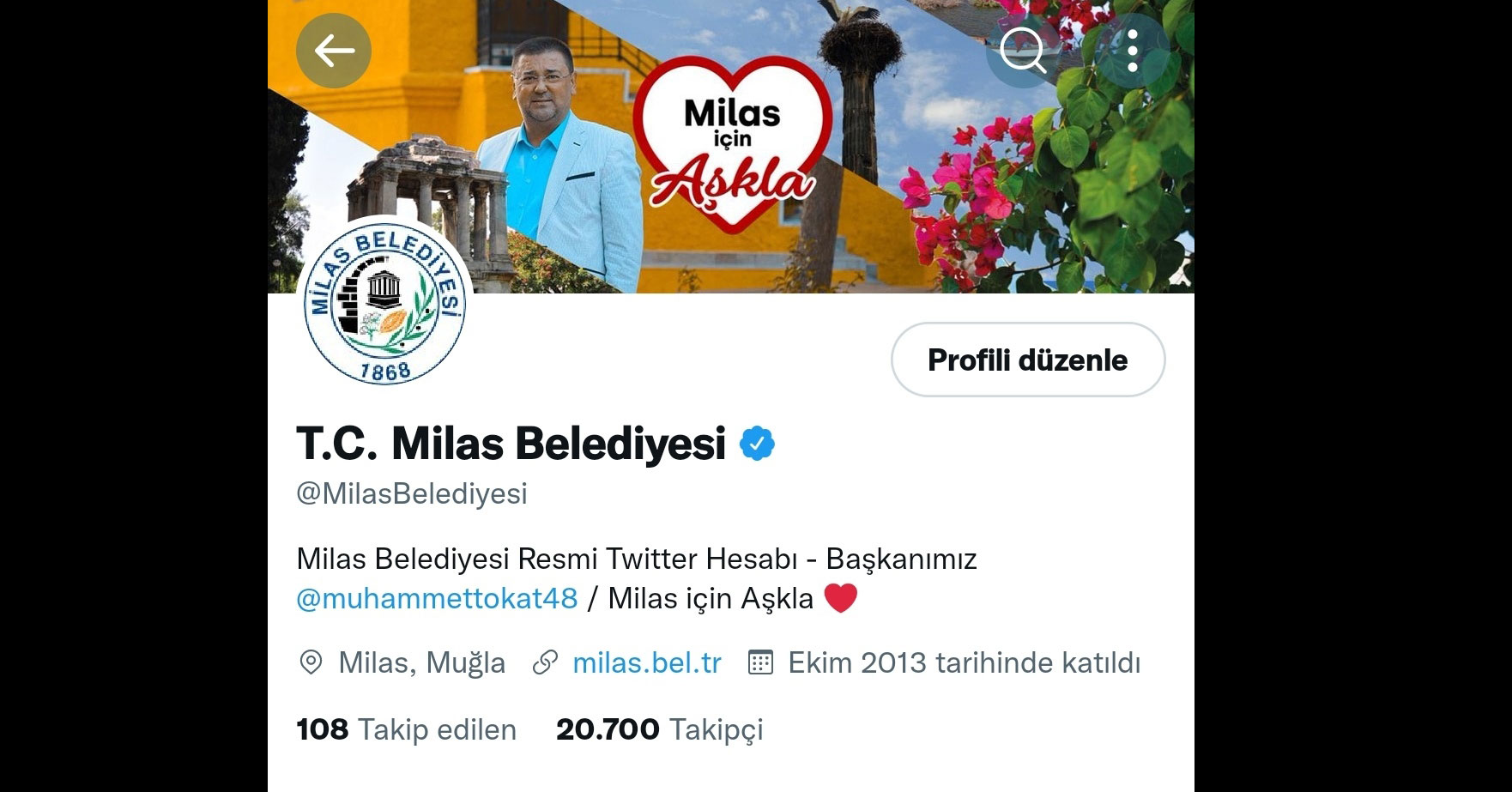The image size is (1512, 792).
Task: Click the link chain icon
Action: pyautogui.click(x=545, y=662)
